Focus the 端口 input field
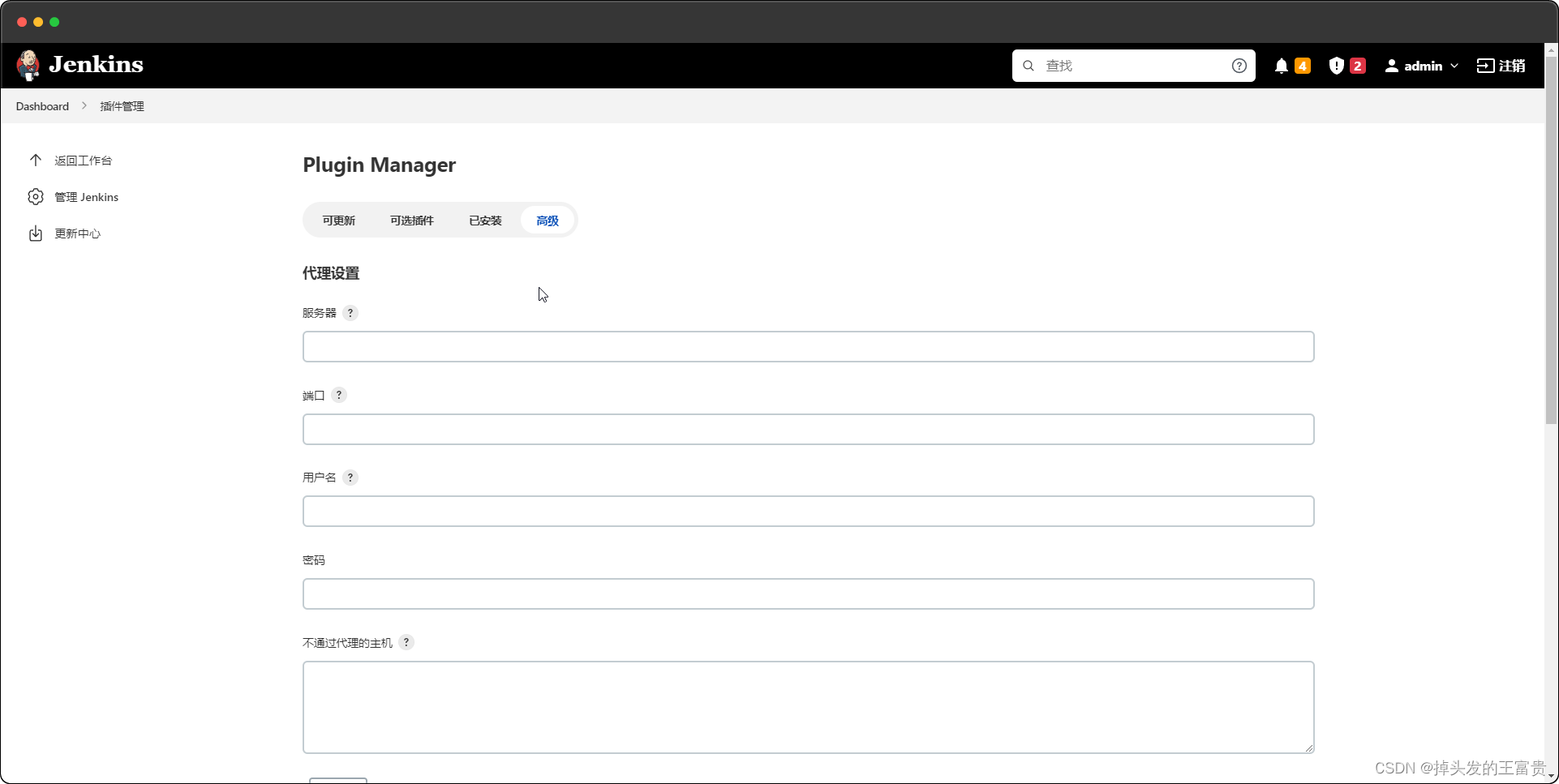The height and width of the screenshot is (784, 1559). pos(808,430)
